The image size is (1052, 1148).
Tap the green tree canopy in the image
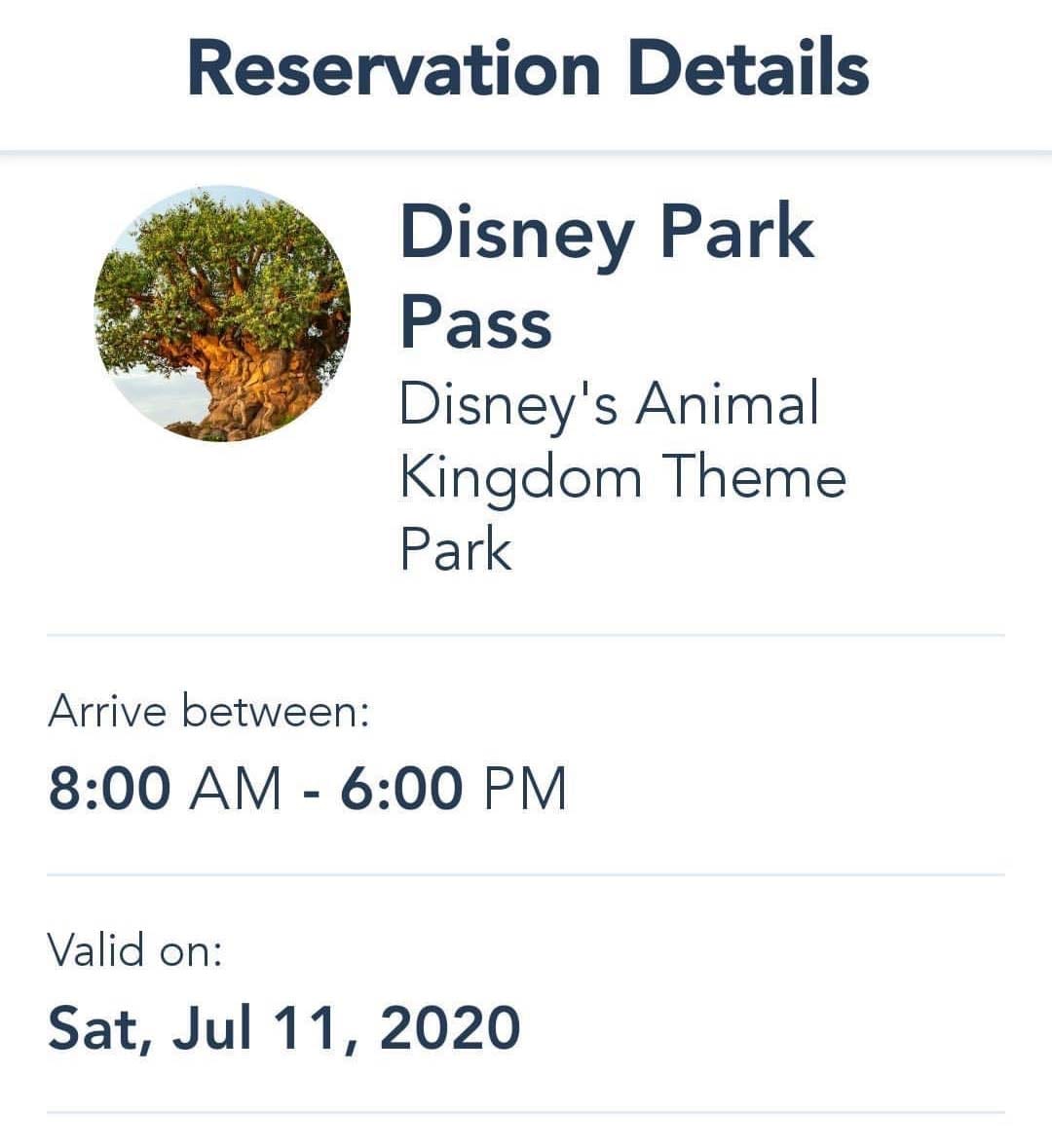coord(220,264)
